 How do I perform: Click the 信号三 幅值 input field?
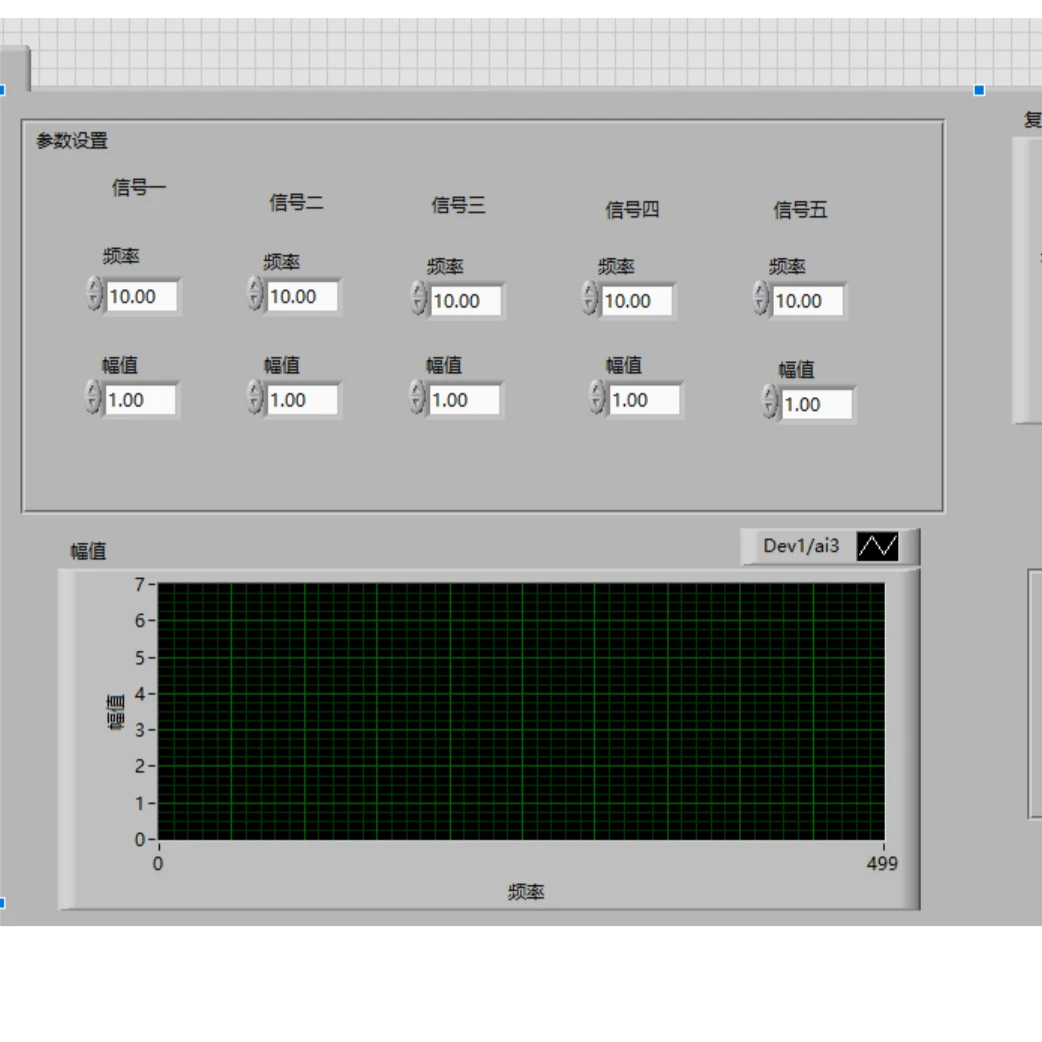pyautogui.click(x=465, y=400)
